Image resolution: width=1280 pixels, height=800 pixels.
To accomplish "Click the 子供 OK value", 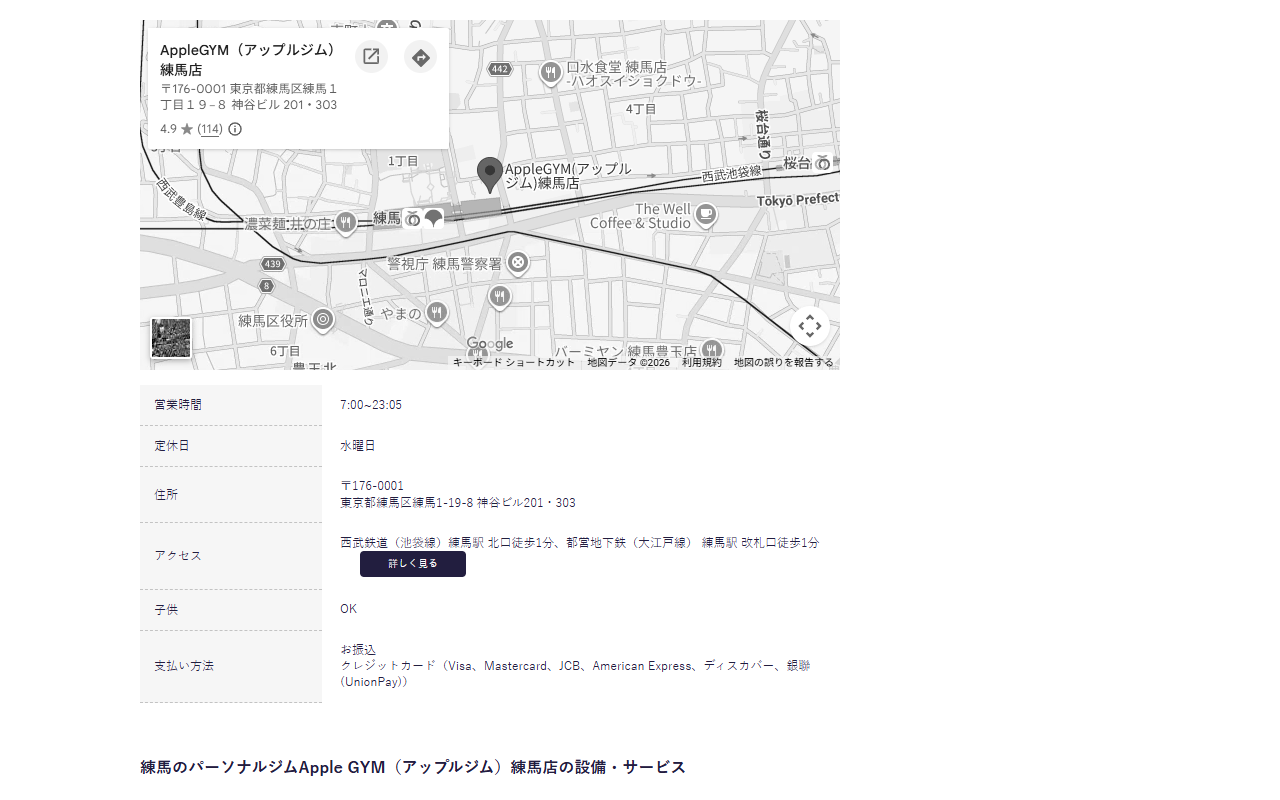I will pyautogui.click(x=348, y=609).
